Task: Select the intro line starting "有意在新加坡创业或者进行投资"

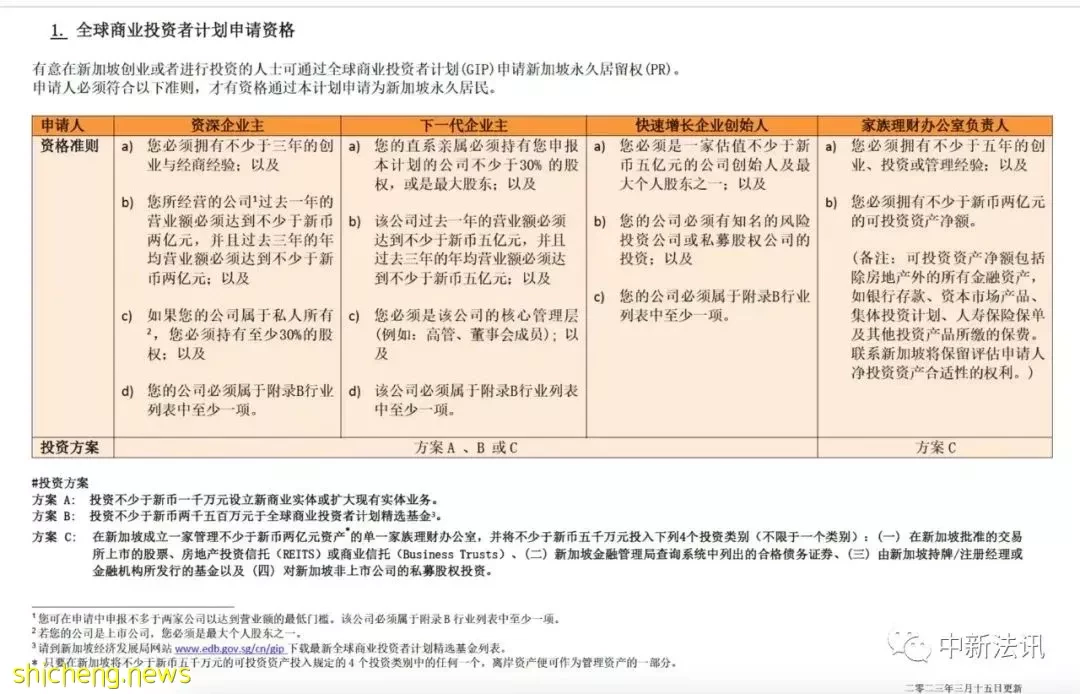Action: pyautogui.click(x=357, y=70)
